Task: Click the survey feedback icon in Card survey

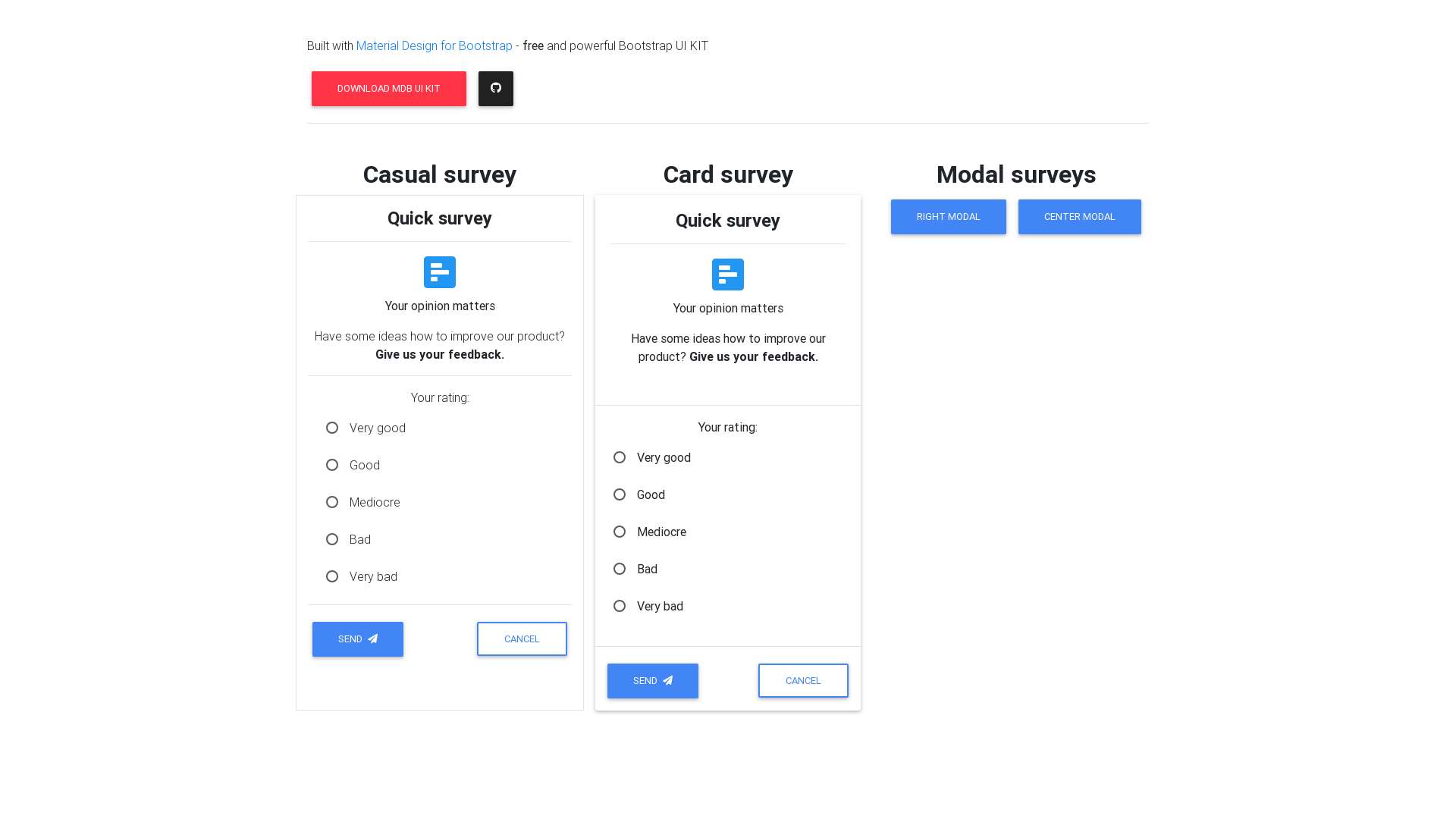Action: pyautogui.click(x=727, y=274)
